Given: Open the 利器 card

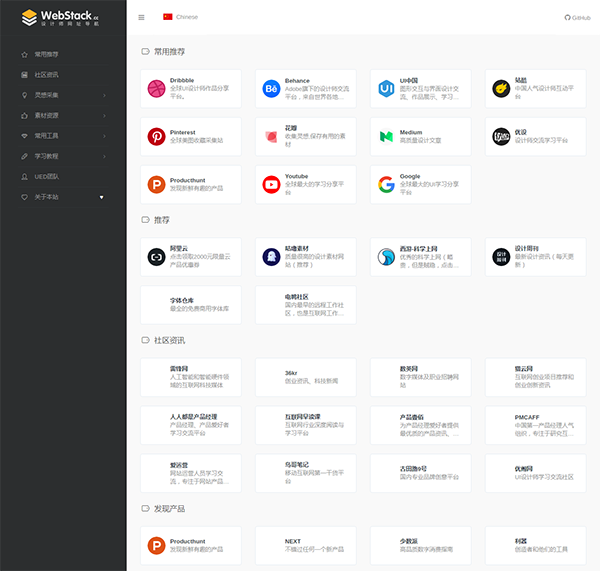Looking at the screenshot, I should [x=536, y=545].
